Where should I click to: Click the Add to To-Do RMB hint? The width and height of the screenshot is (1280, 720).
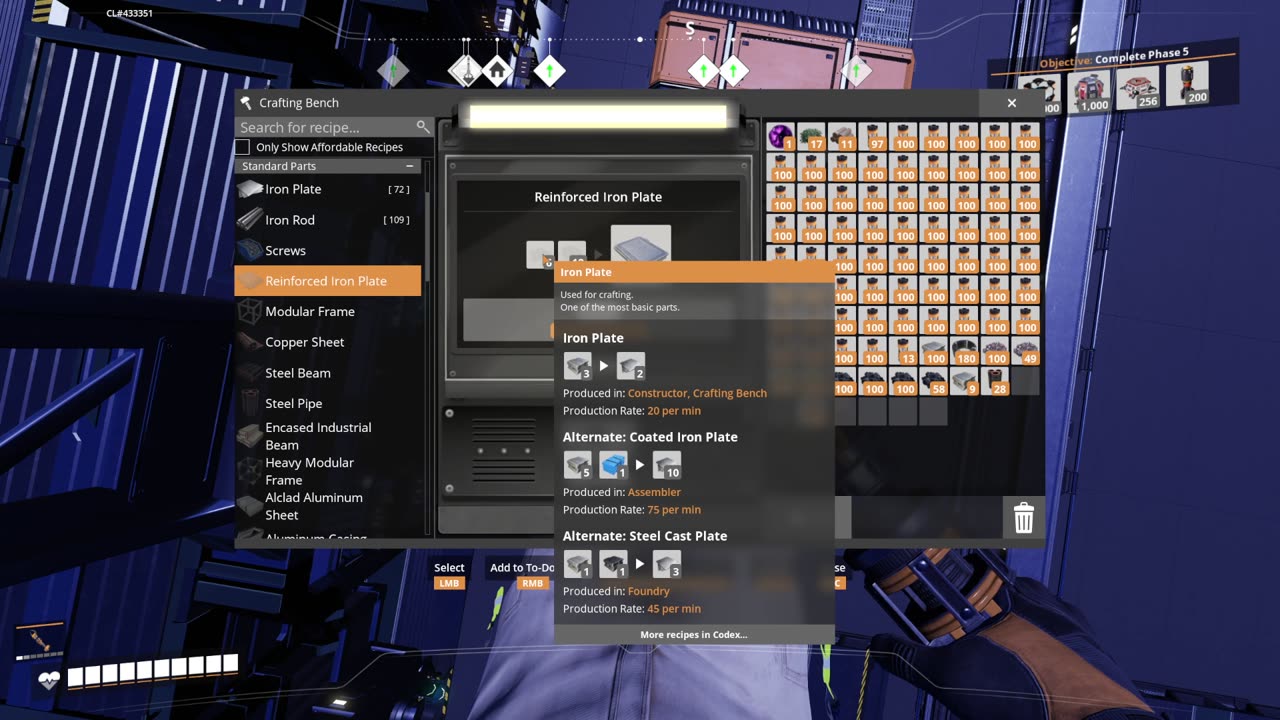click(x=522, y=575)
